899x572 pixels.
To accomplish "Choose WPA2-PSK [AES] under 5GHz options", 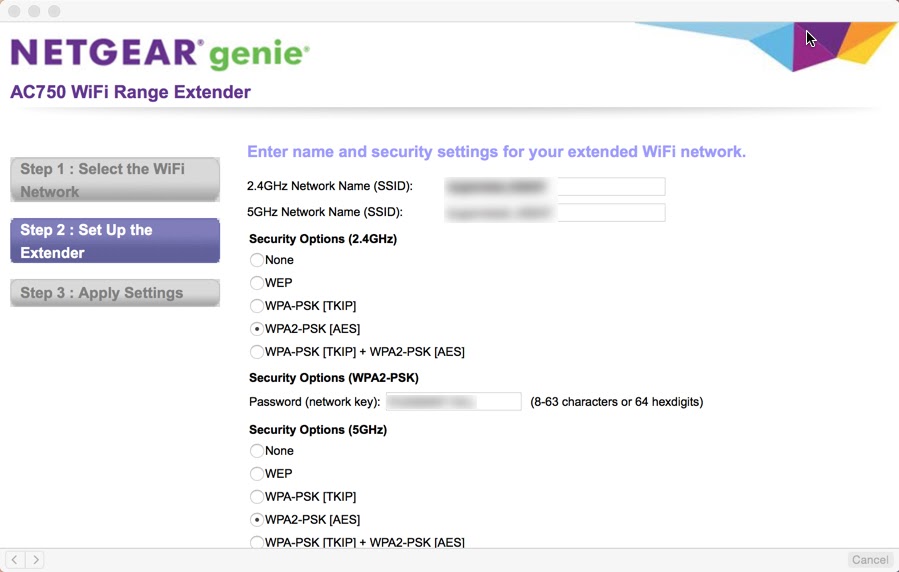I will click(x=256, y=520).
